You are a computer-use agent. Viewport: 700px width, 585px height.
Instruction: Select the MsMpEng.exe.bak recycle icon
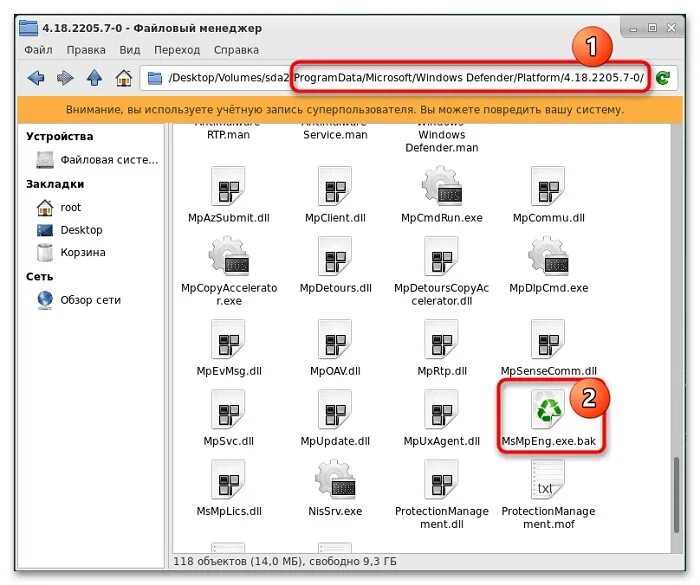[x=548, y=410]
